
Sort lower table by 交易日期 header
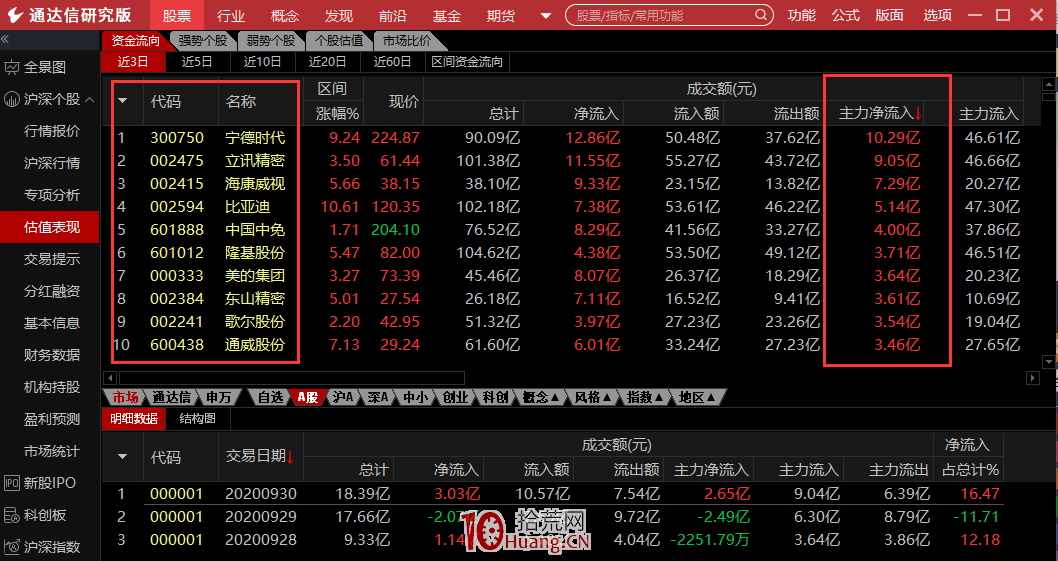coord(260,456)
